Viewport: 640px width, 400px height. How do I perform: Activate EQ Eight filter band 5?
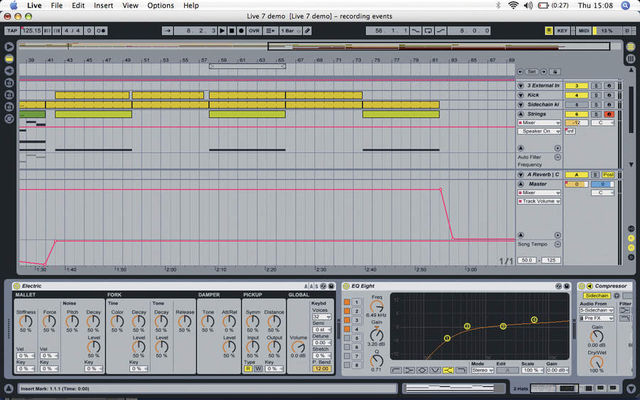(347, 338)
